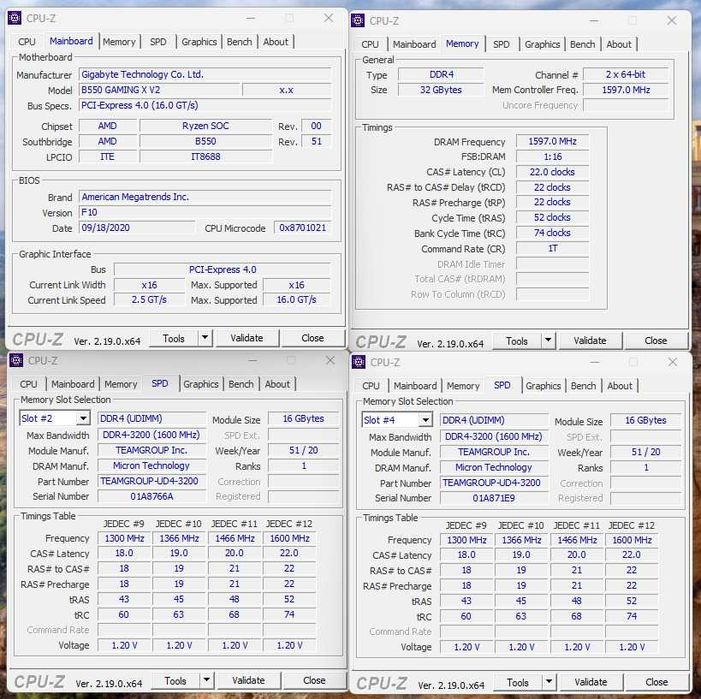Click DRAM Frequency 1597.0 MHz value
The image size is (701, 699).
[553, 141]
